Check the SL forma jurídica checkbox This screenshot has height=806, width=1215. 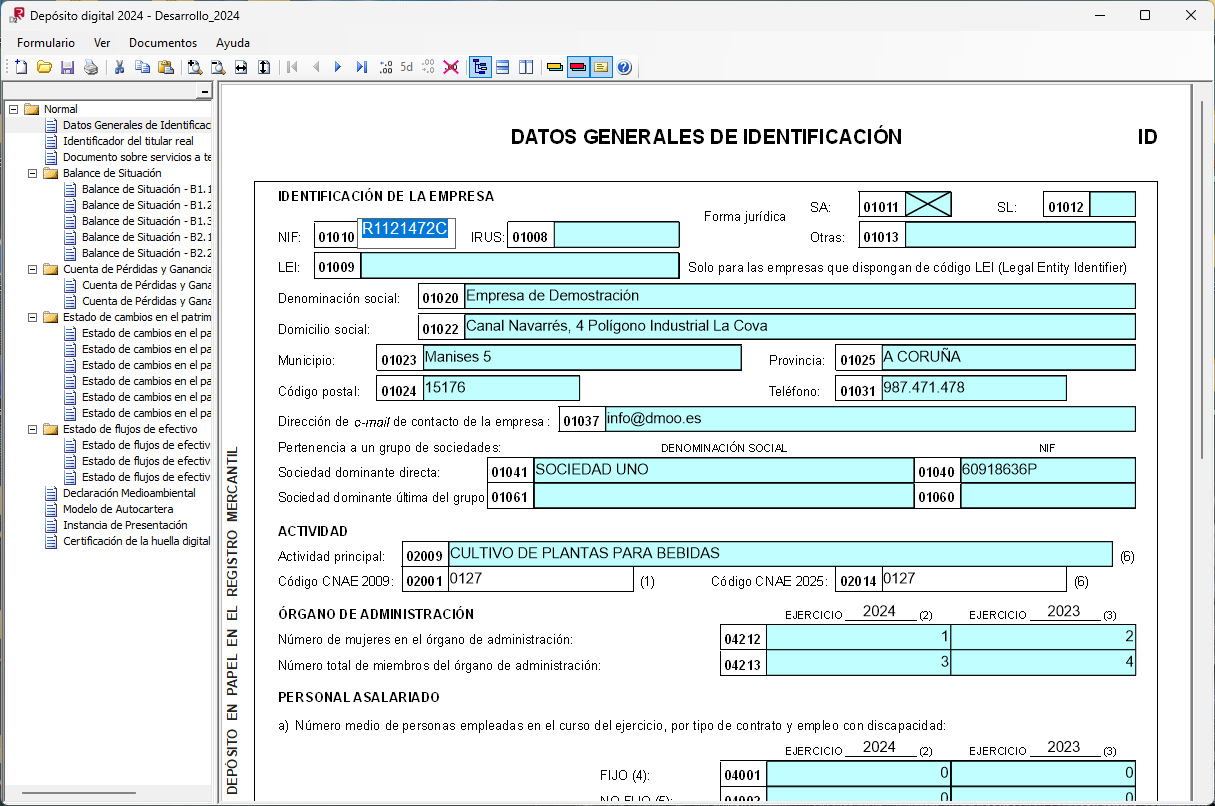(x=1112, y=203)
